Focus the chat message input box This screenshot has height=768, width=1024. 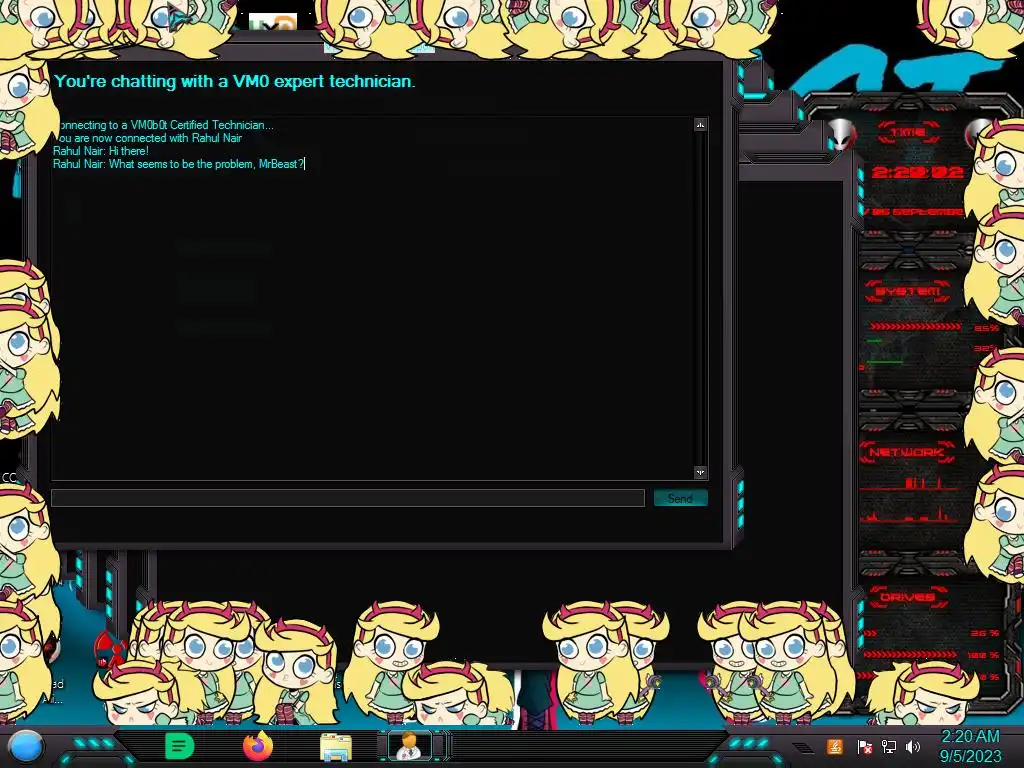pyautogui.click(x=348, y=498)
